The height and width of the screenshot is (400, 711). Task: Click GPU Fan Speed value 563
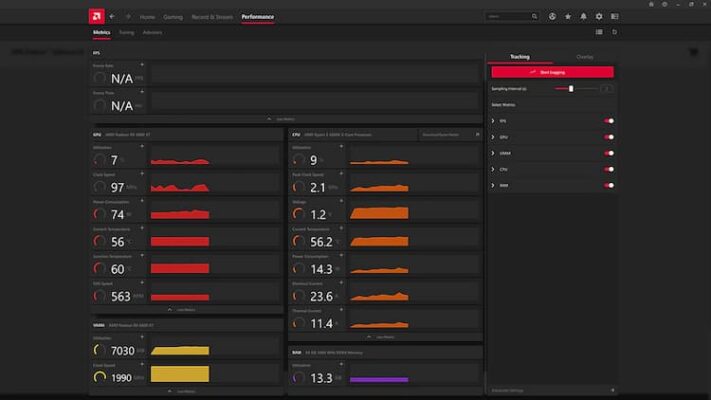pos(121,296)
